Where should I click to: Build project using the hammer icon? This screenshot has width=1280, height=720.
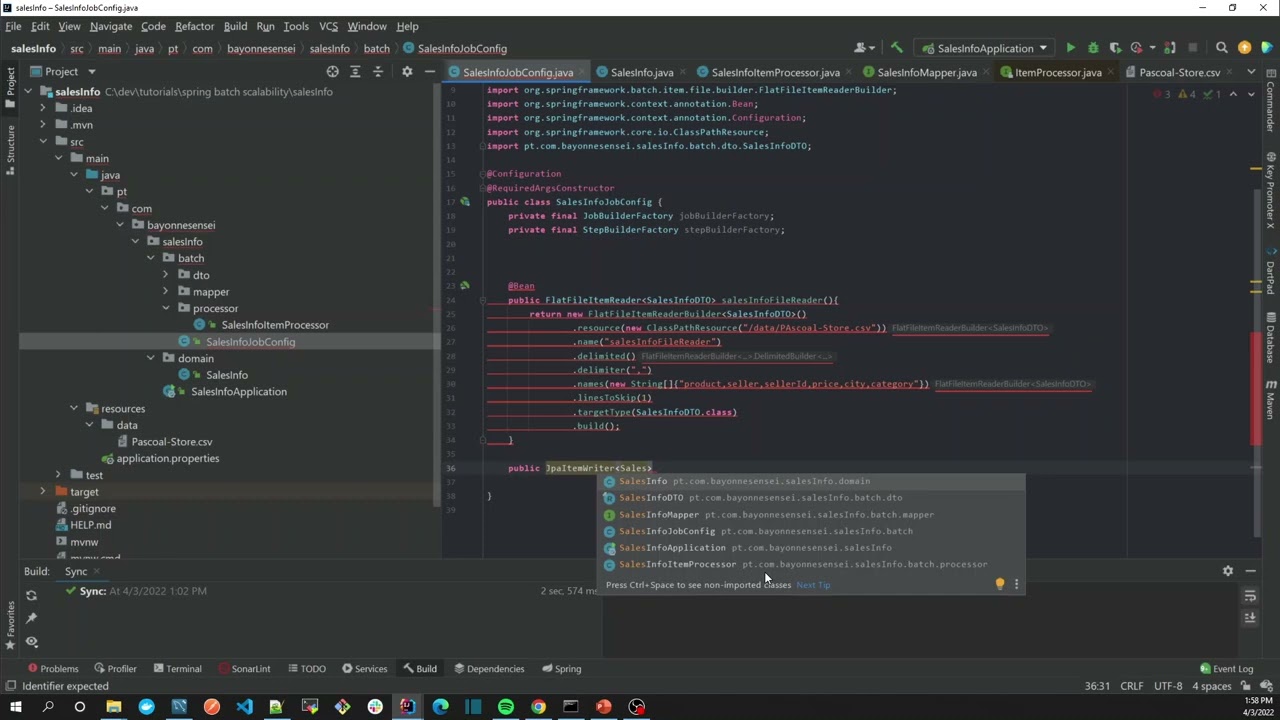(x=897, y=48)
